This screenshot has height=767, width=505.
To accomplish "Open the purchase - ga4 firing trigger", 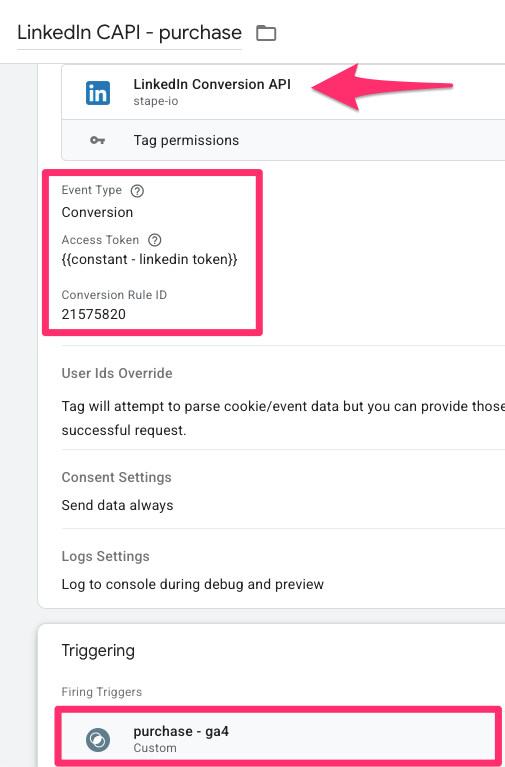I will pos(278,739).
